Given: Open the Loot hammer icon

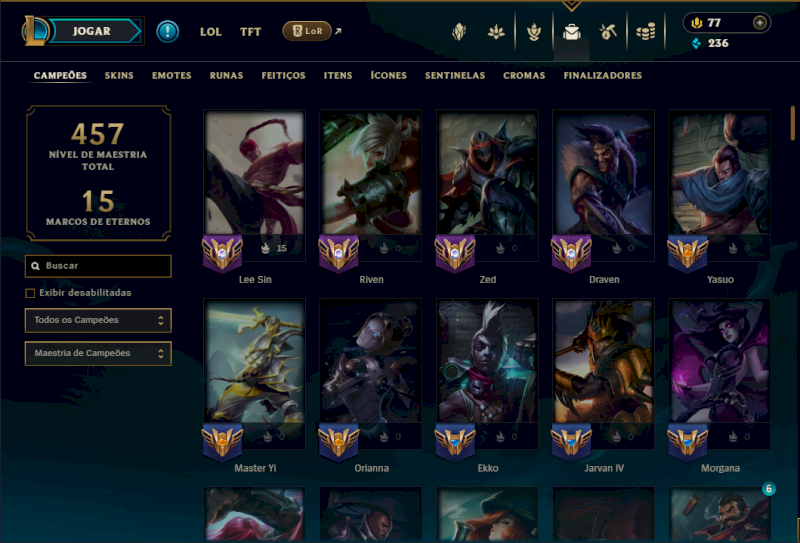Looking at the screenshot, I should 608,32.
